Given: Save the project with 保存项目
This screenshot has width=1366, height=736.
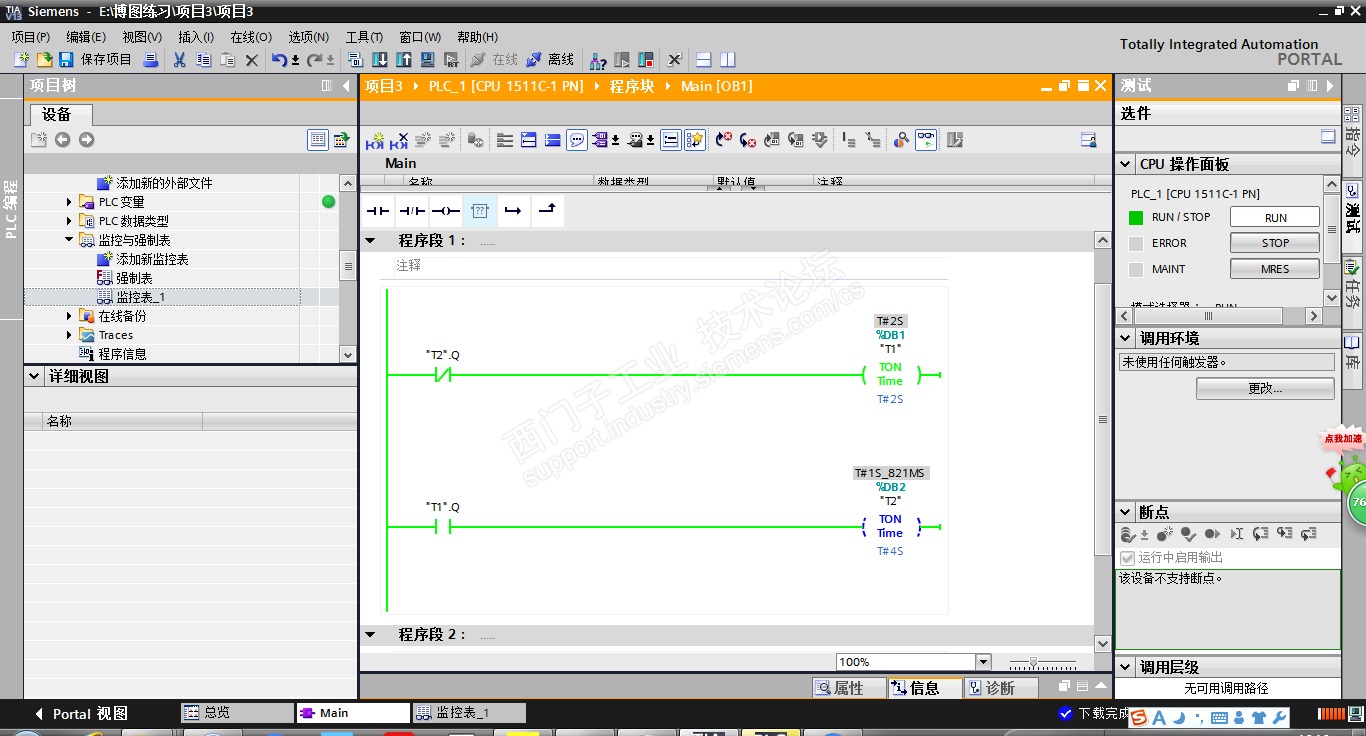Looking at the screenshot, I should (x=96, y=60).
